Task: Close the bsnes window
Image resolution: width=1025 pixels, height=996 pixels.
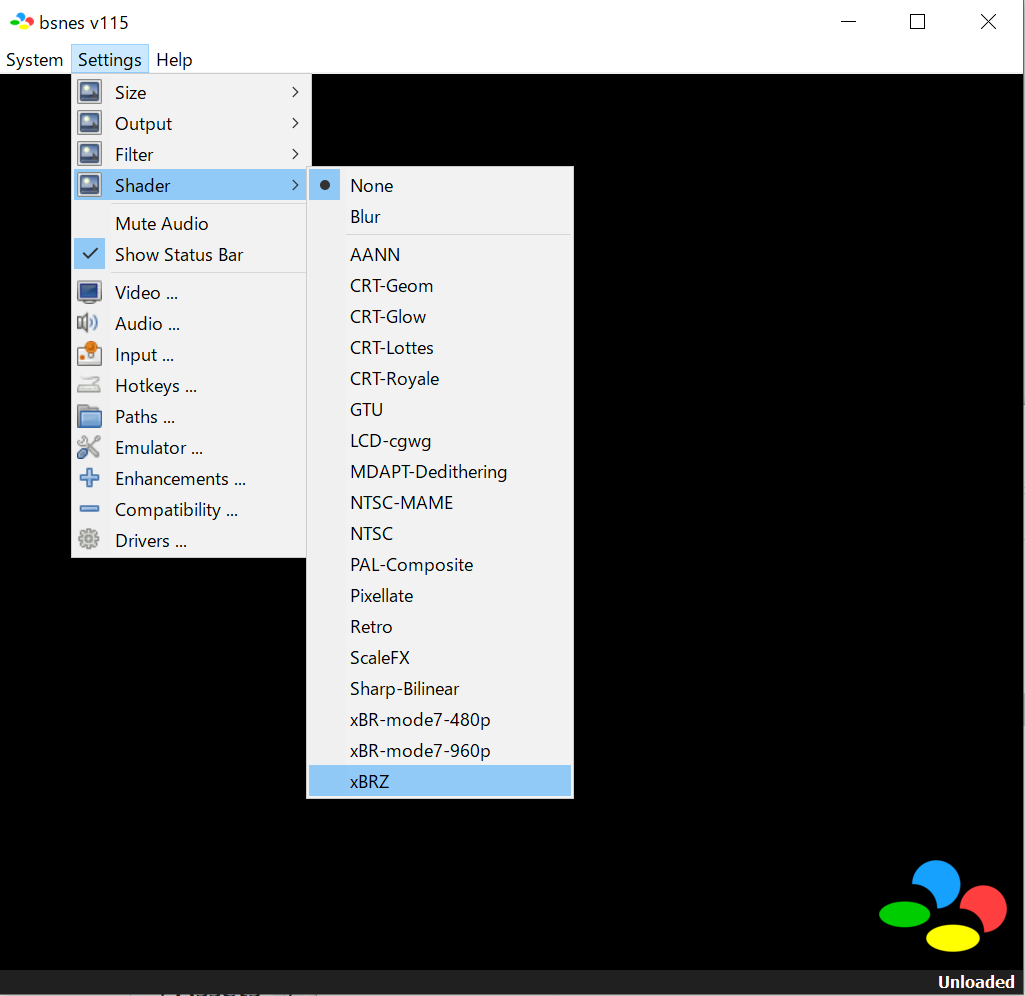Action: tap(988, 22)
